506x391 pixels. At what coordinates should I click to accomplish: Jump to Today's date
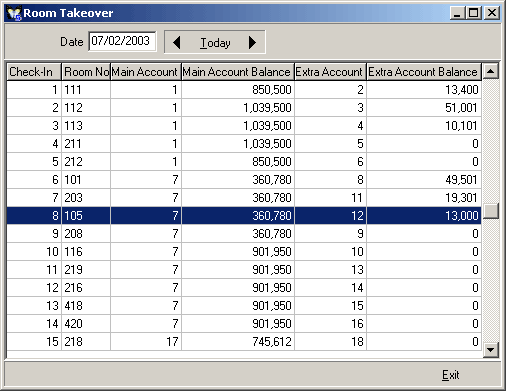point(215,42)
